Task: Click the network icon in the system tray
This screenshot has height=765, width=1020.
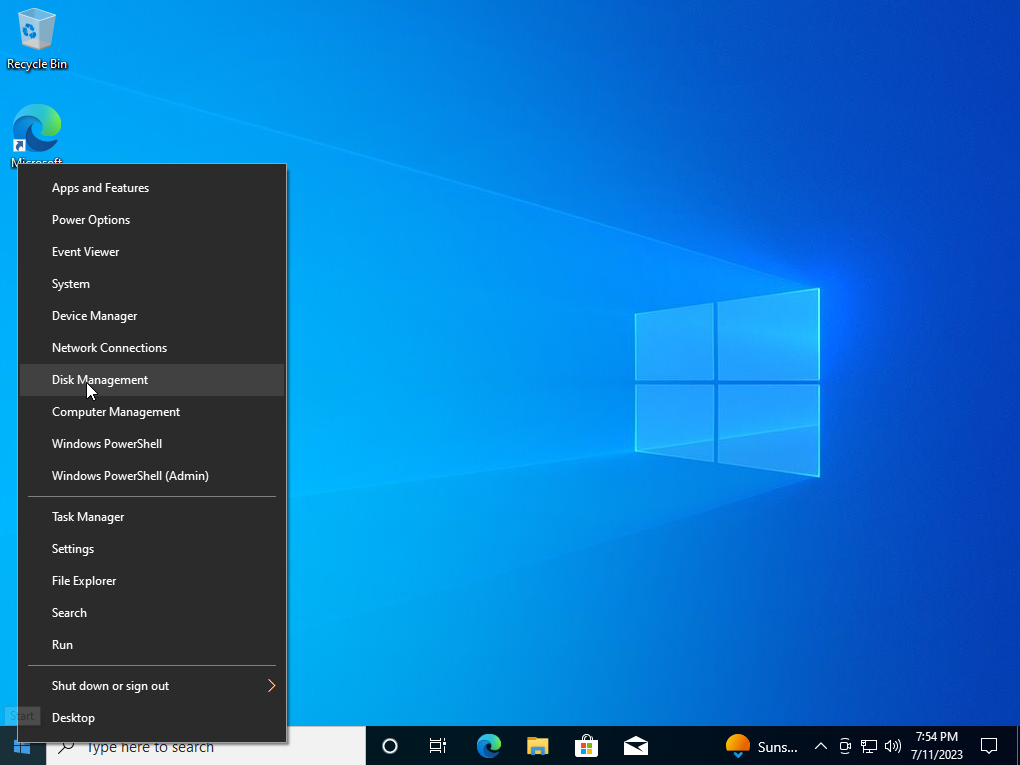Action: tap(868, 745)
